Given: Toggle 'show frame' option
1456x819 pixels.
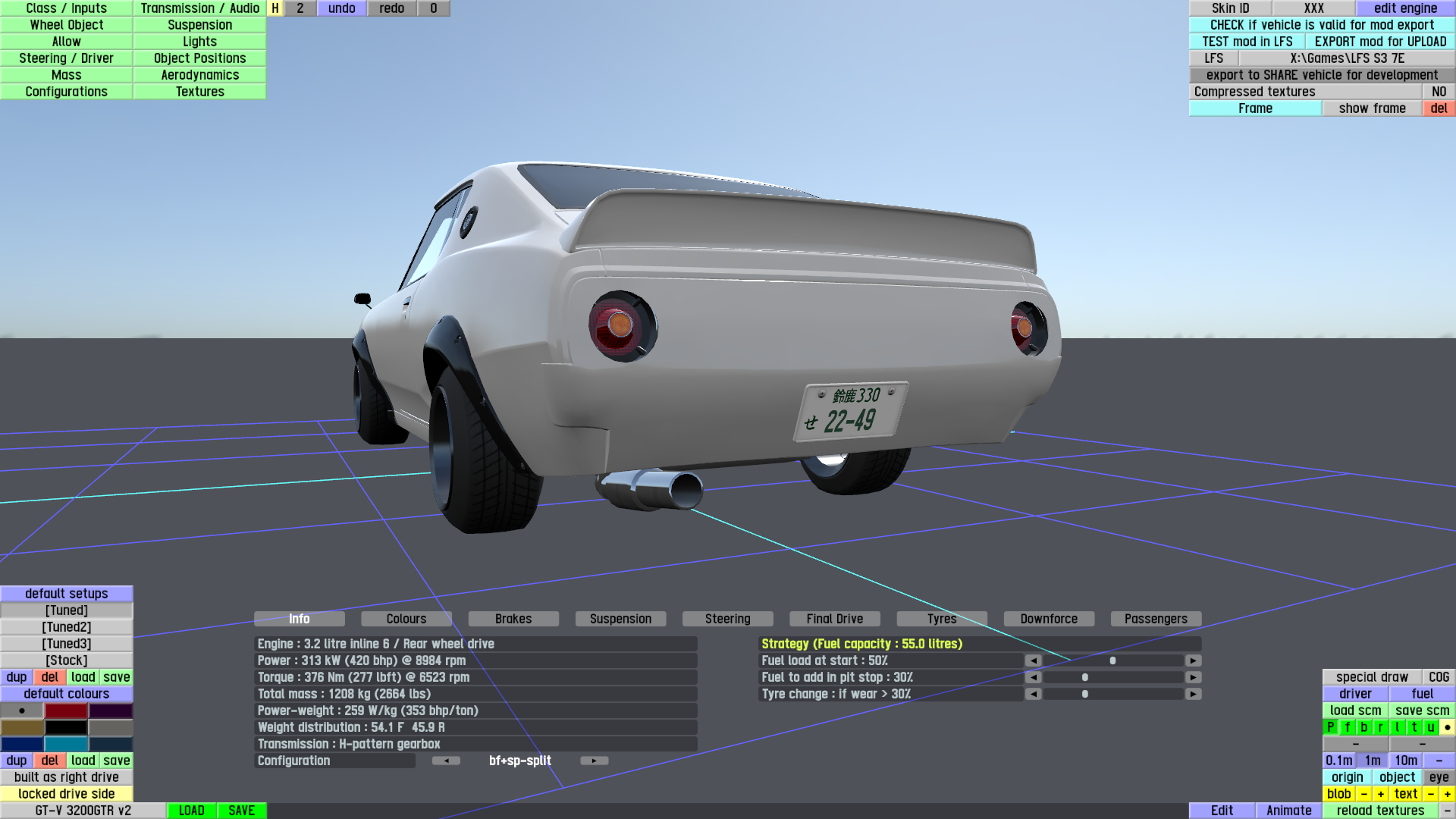Looking at the screenshot, I should click(x=1372, y=108).
